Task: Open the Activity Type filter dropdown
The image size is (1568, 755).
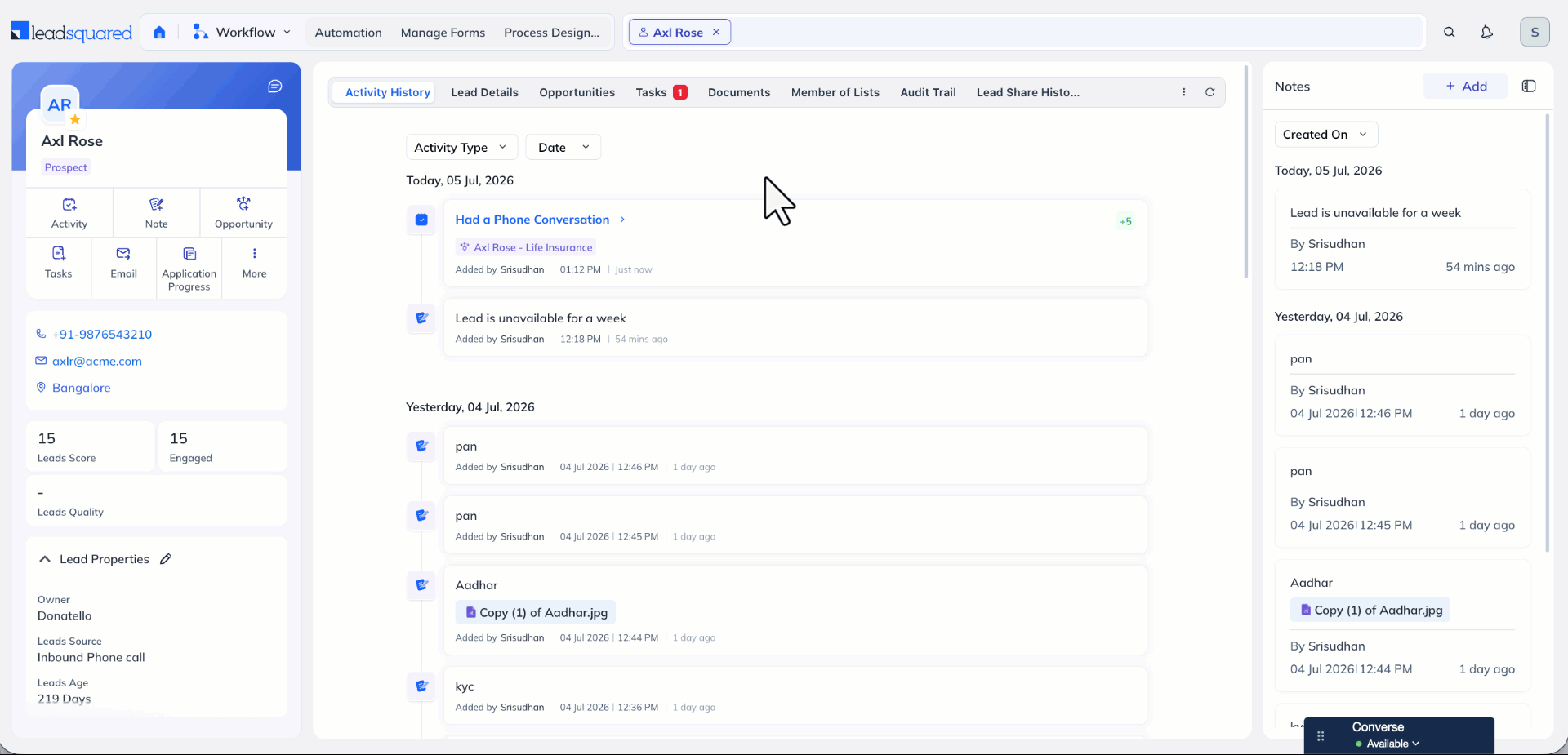Action: click(461, 148)
